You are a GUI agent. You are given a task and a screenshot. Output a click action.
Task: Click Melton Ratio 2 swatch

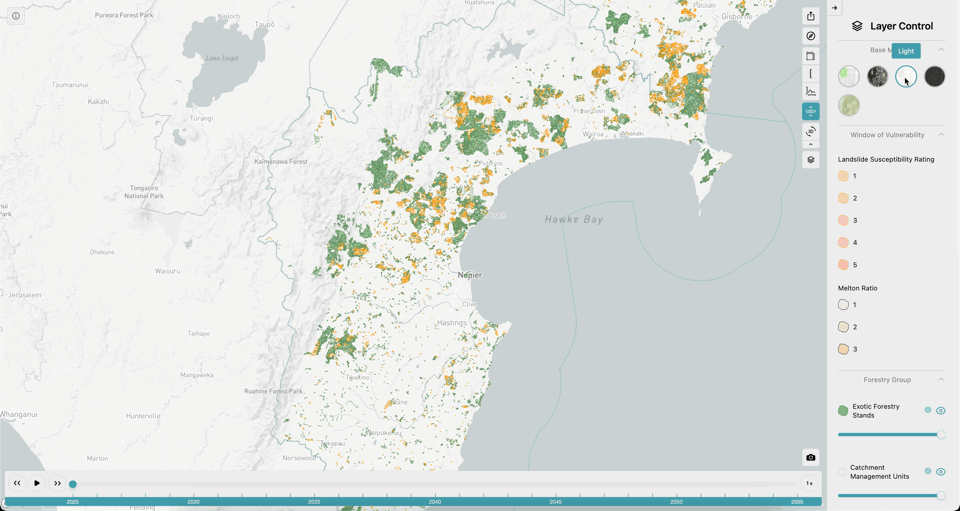click(843, 327)
